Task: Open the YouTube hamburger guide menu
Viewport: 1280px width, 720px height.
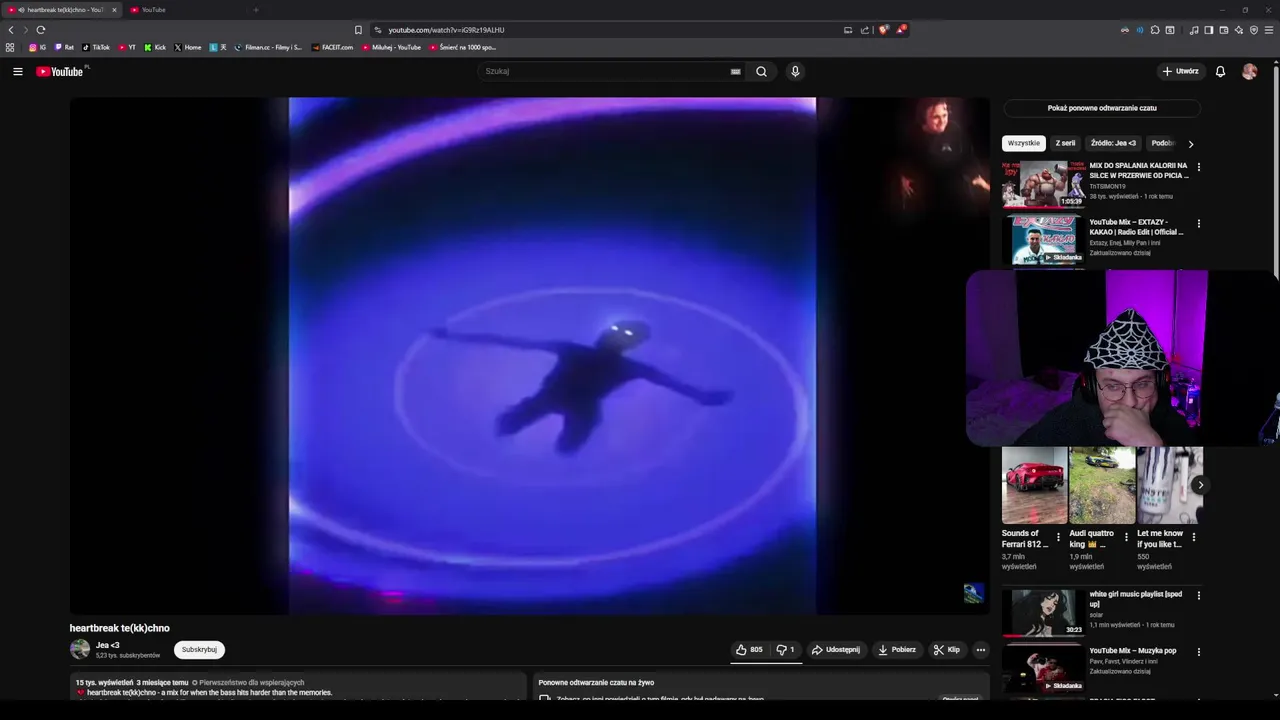Action: [17, 71]
